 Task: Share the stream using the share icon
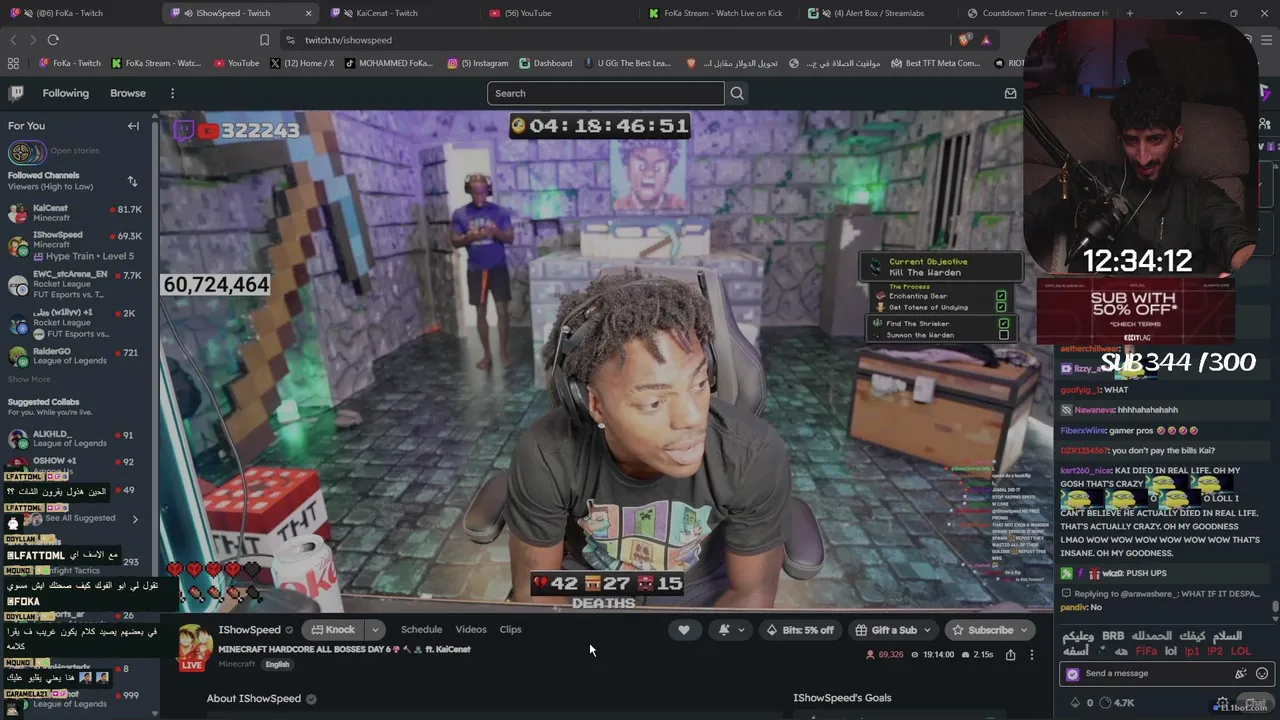[1011, 655]
